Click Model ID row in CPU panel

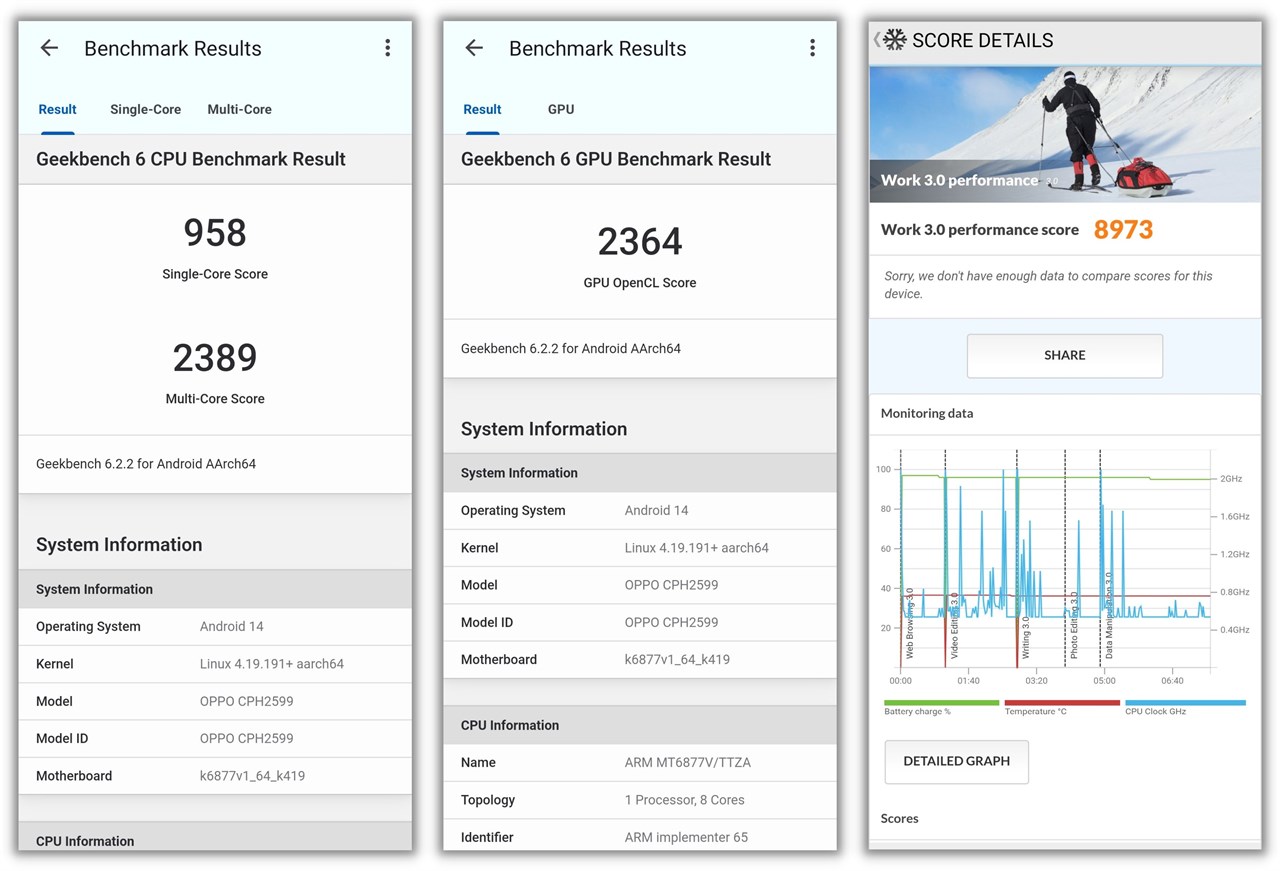(x=215, y=739)
